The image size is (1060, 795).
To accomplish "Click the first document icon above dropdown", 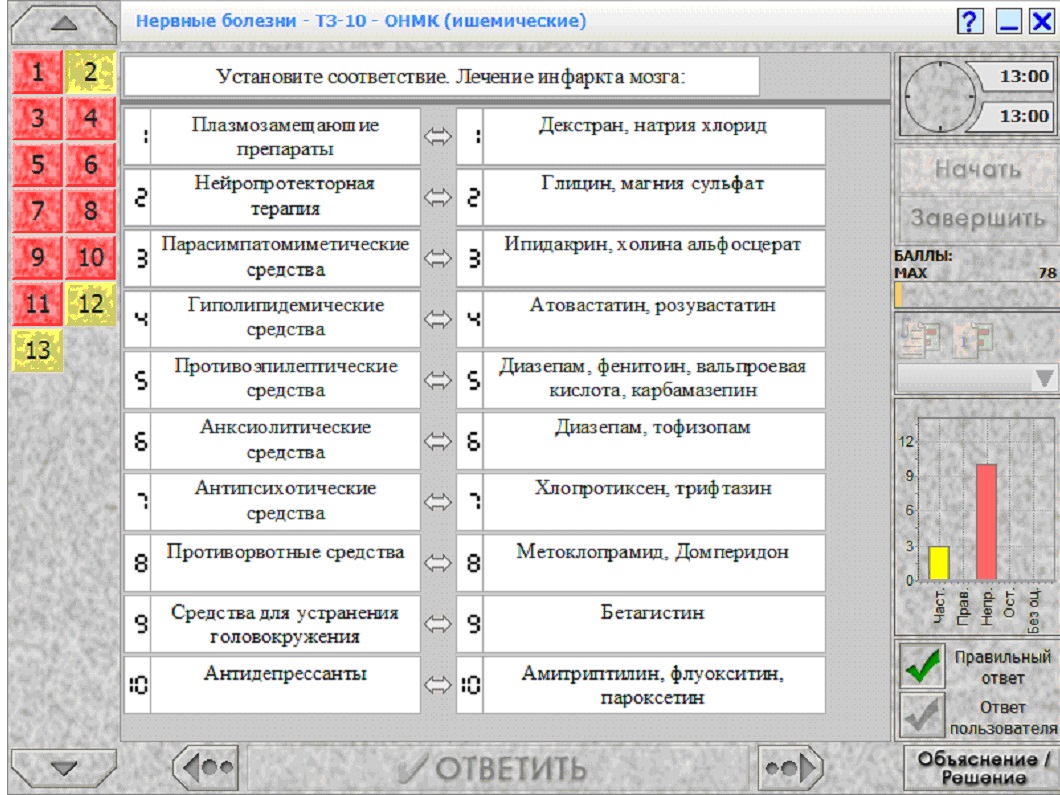I will (x=919, y=337).
